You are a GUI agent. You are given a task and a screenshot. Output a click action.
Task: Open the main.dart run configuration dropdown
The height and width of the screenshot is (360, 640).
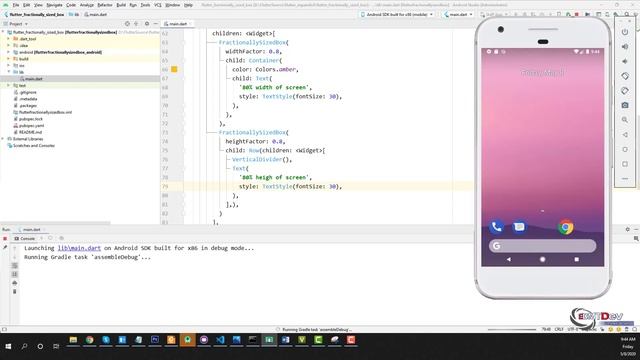(x=458, y=14)
